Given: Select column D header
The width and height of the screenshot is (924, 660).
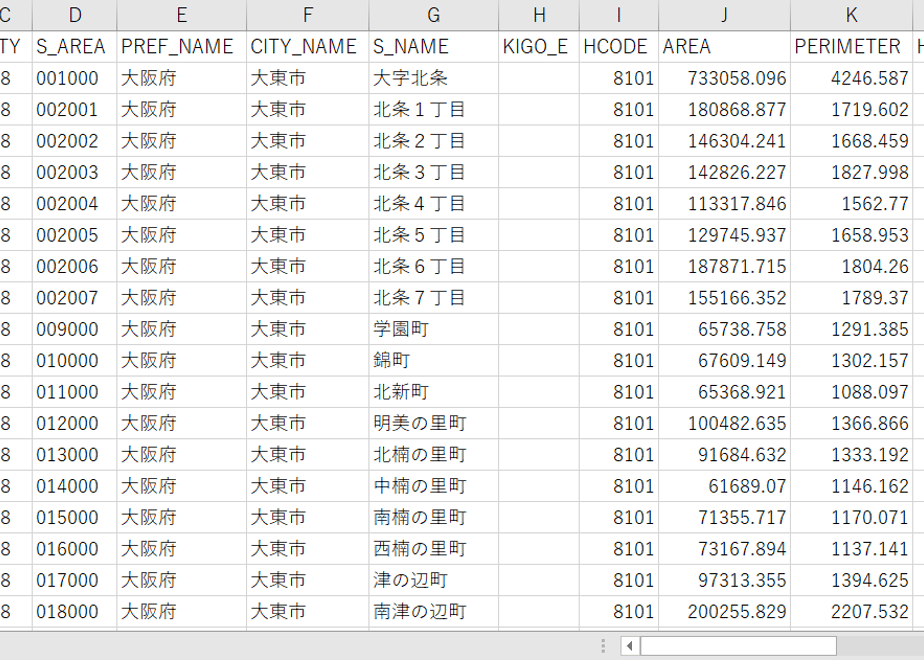Looking at the screenshot, I should click(x=75, y=15).
